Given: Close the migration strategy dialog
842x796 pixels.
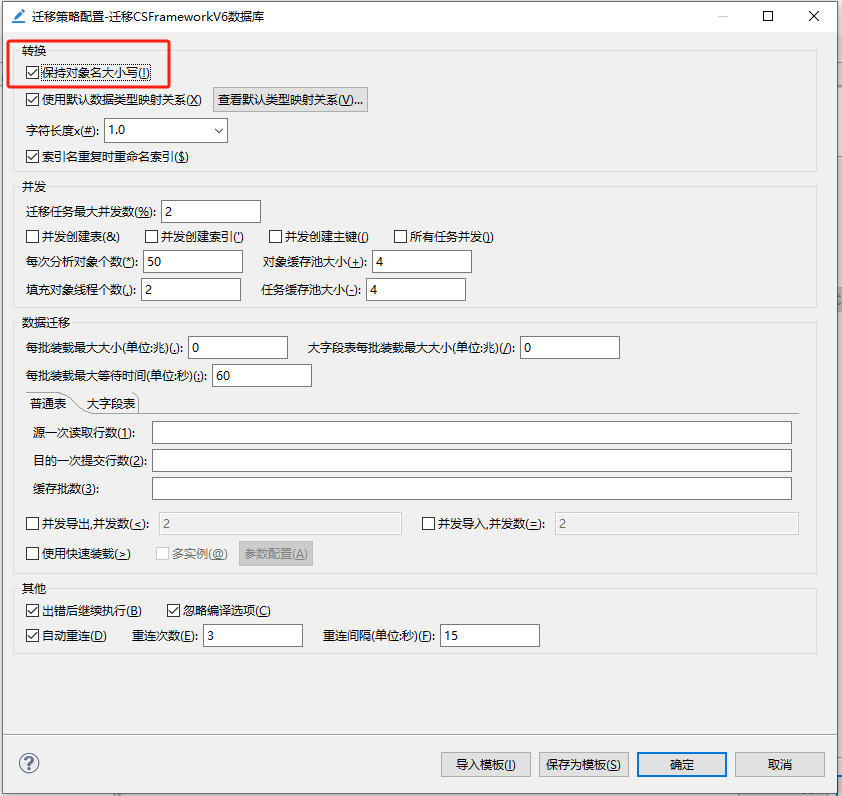Looking at the screenshot, I should (x=814, y=16).
